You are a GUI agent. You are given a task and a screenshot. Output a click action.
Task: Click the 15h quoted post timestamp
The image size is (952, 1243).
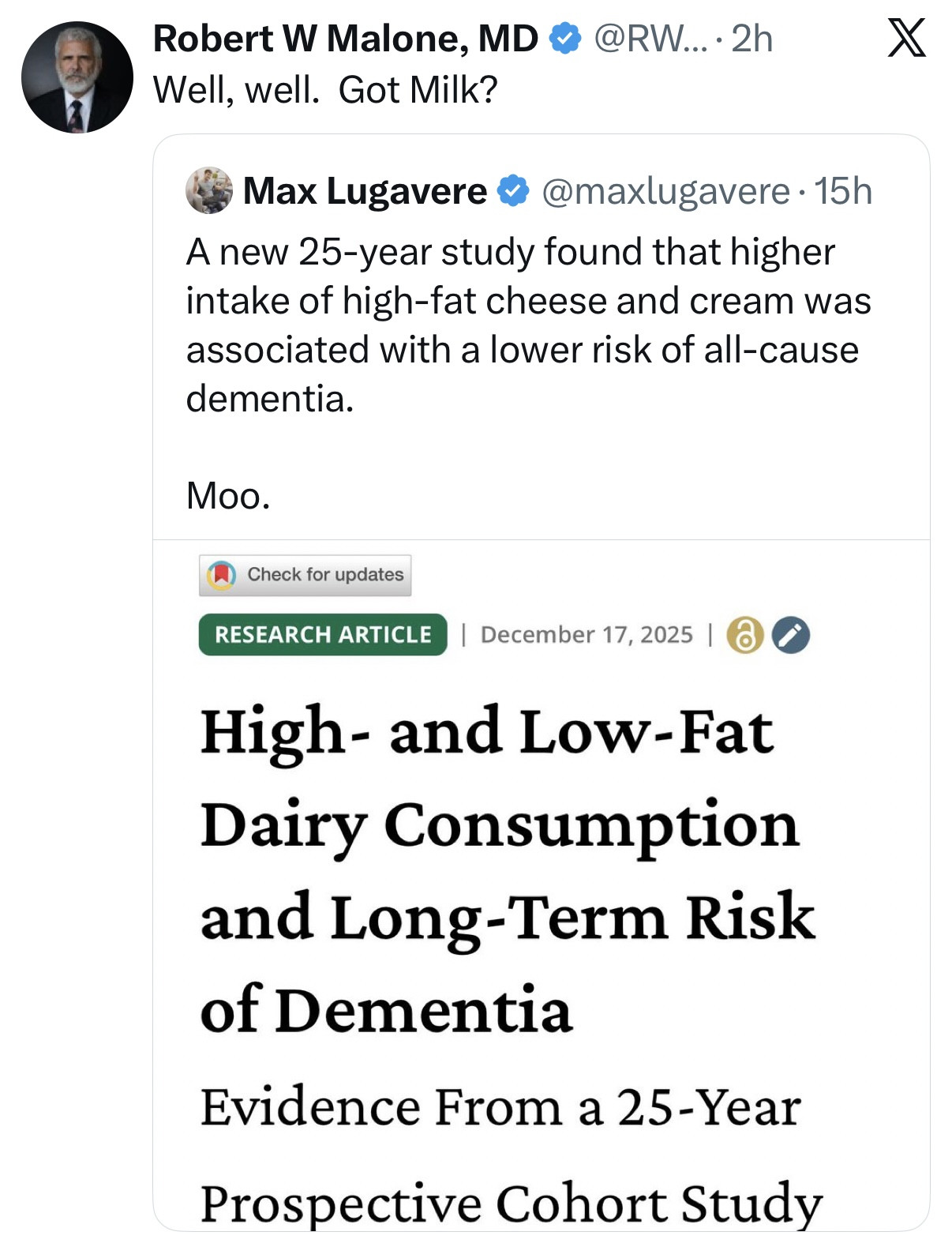[842, 191]
